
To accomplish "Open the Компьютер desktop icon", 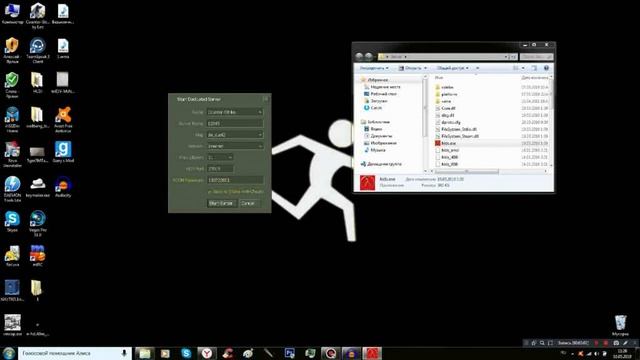I will pos(12,13).
